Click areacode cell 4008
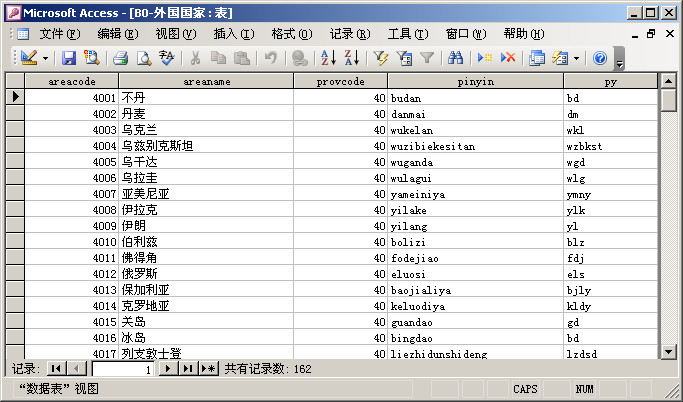Viewport: 683px width, 402px height. pyautogui.click(x=71, y=209)
